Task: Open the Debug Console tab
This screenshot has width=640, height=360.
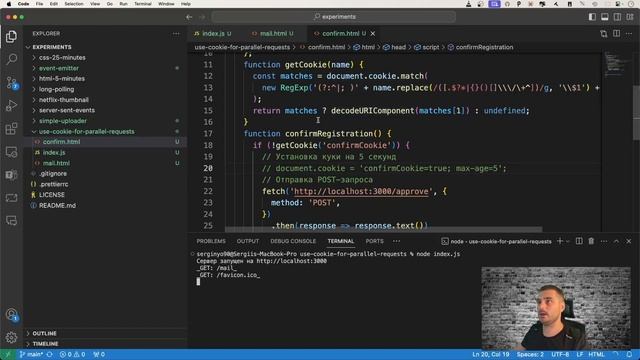Action: click(293, 241)
